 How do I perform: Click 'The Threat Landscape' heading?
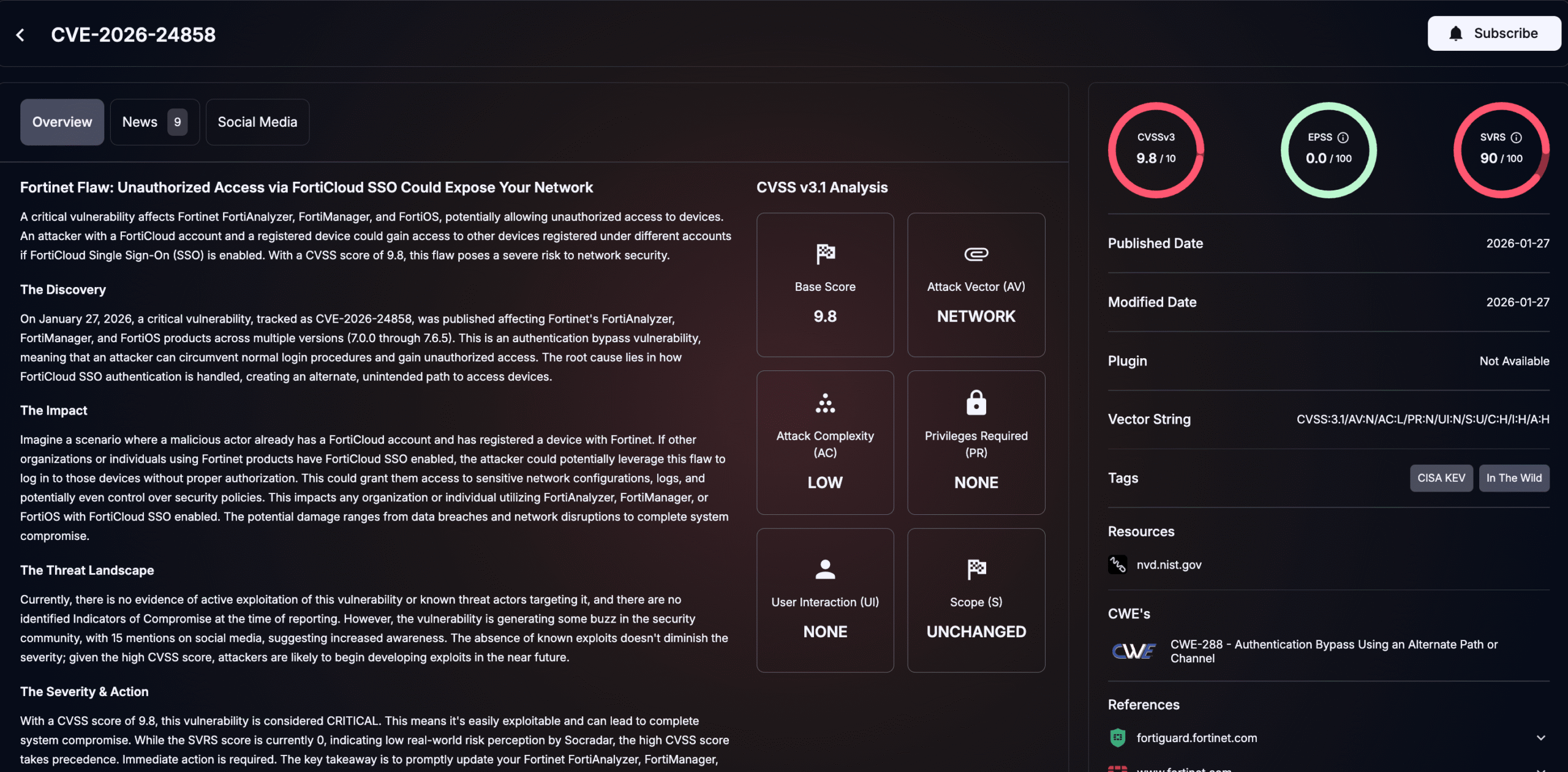(87, 570)
